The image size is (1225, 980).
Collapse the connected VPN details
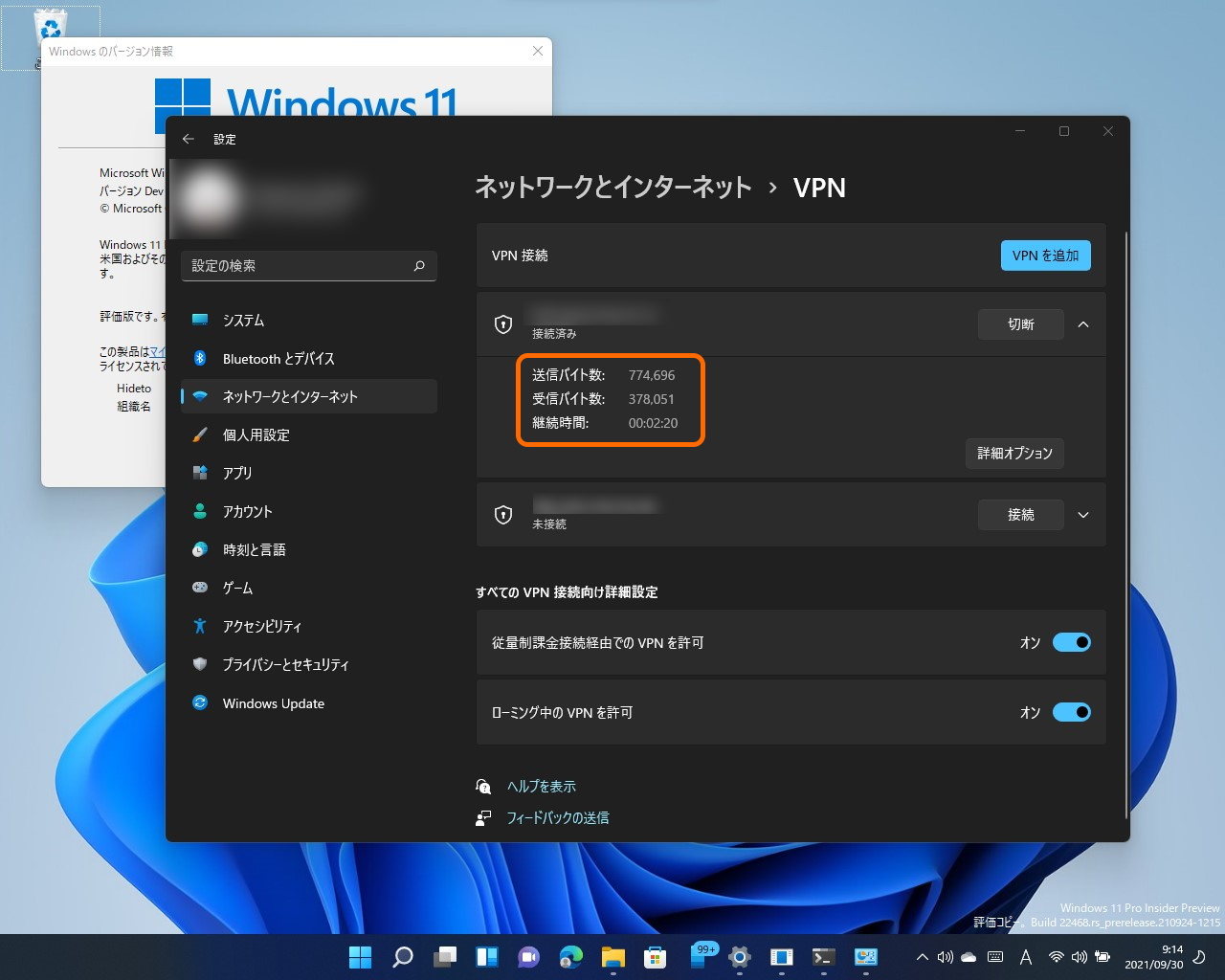click(x=1083, y=324)
